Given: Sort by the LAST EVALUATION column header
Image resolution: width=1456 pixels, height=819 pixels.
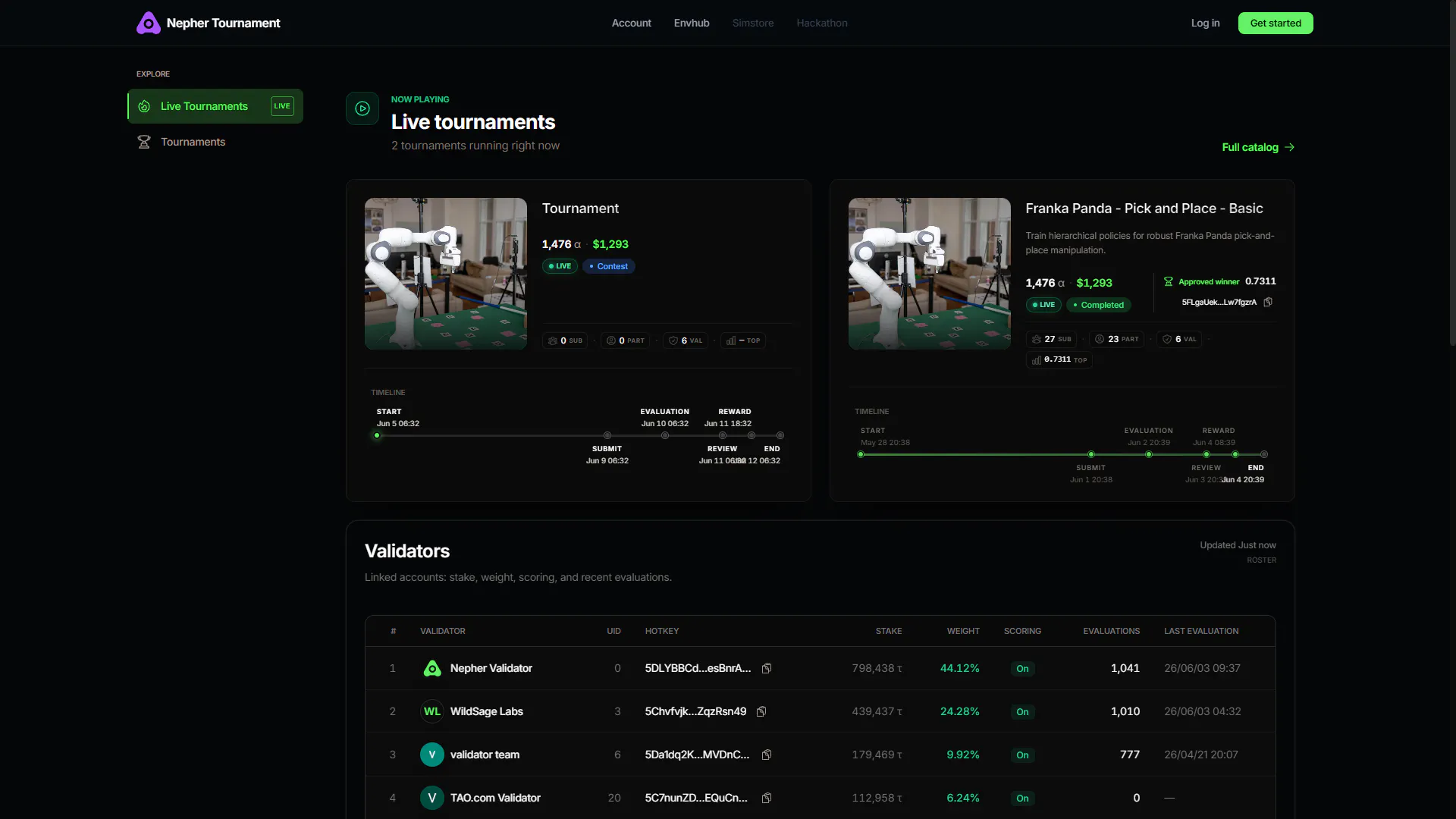Looking at the screenshot, I should (x=1201, y=631).
